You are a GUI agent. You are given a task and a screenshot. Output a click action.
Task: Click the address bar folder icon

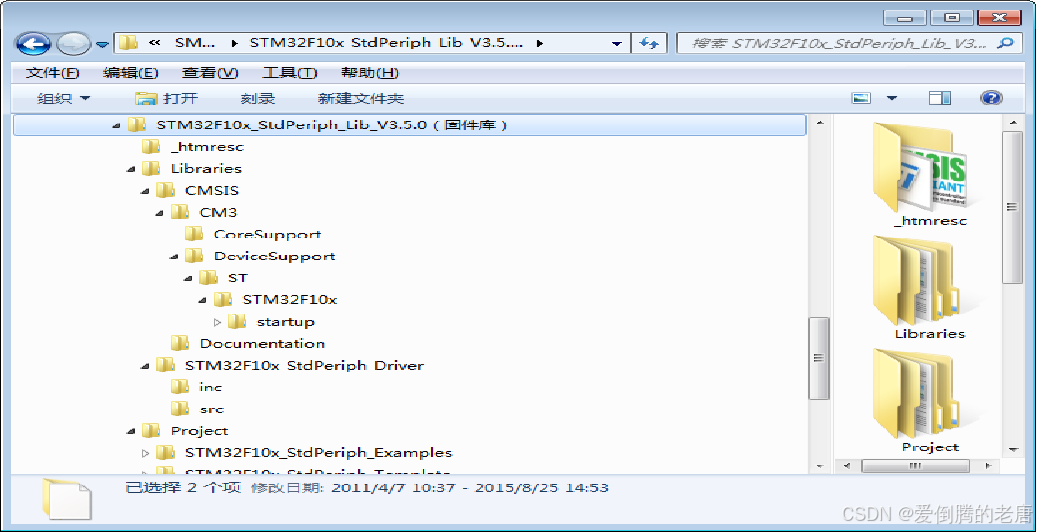point(128,44)
